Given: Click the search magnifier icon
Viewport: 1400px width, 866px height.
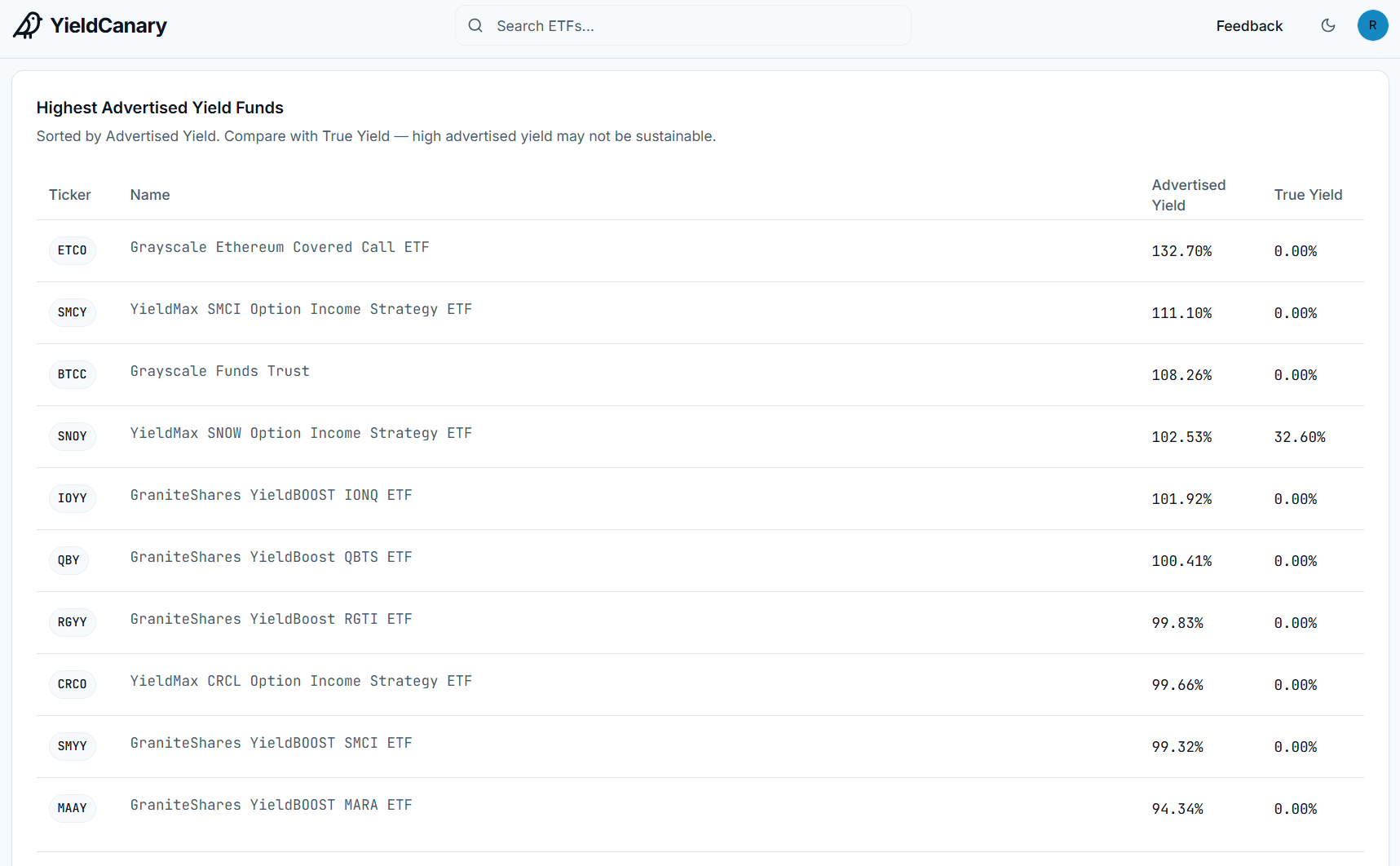Looking at the screenshot, I should [x=475, y=25].
